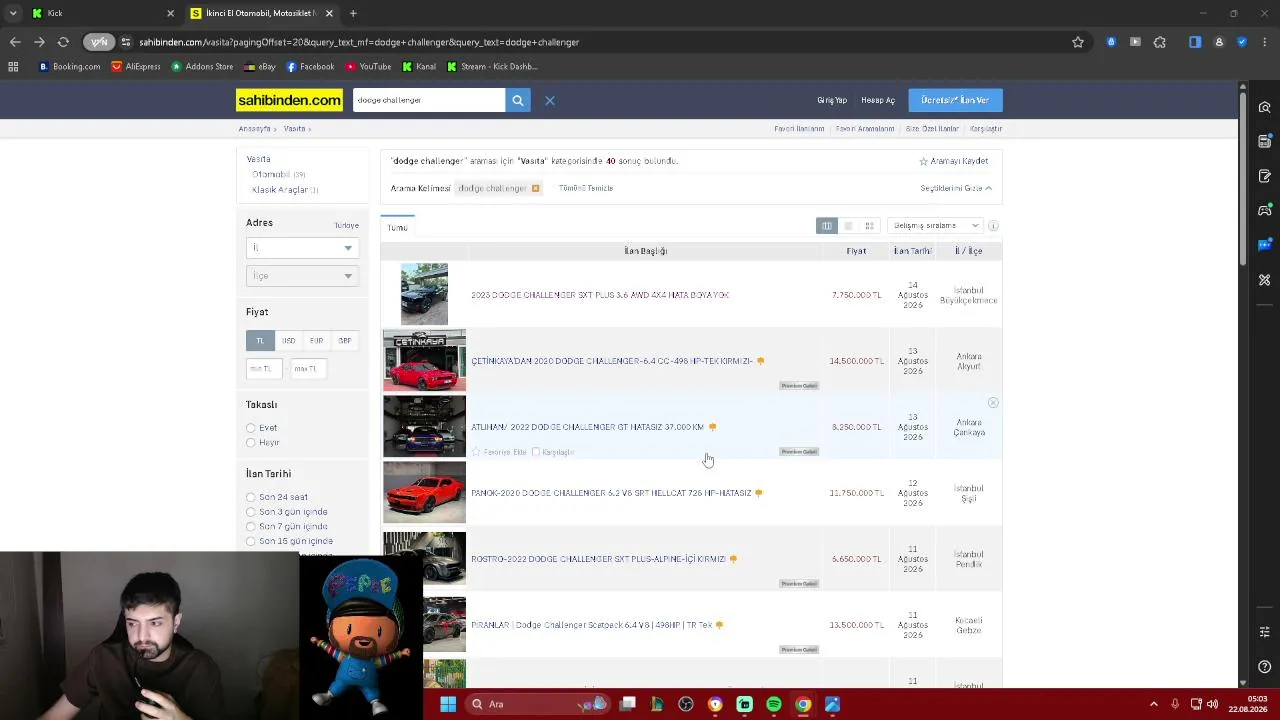
Task: Open the 'Otomobil (39)' category link
Action: point(279,175)
